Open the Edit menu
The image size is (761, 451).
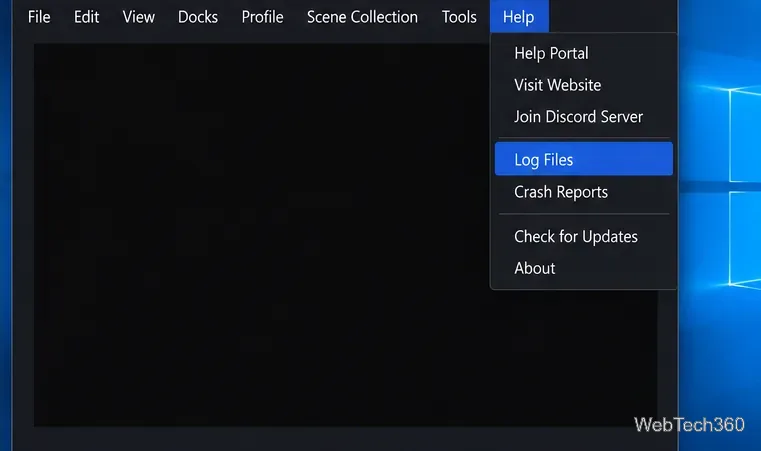click(x=86, y=17)
